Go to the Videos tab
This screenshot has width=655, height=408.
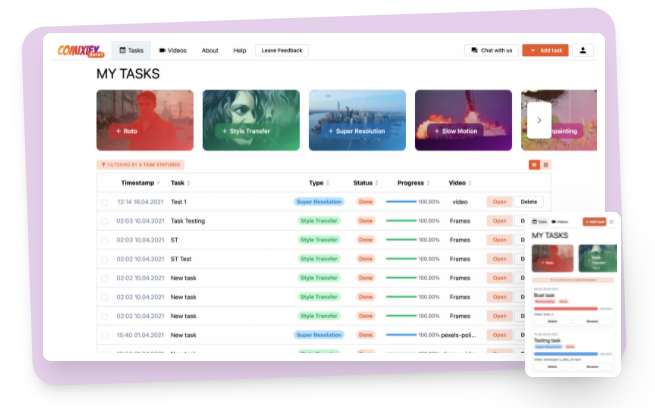click(x=173, y=50)
